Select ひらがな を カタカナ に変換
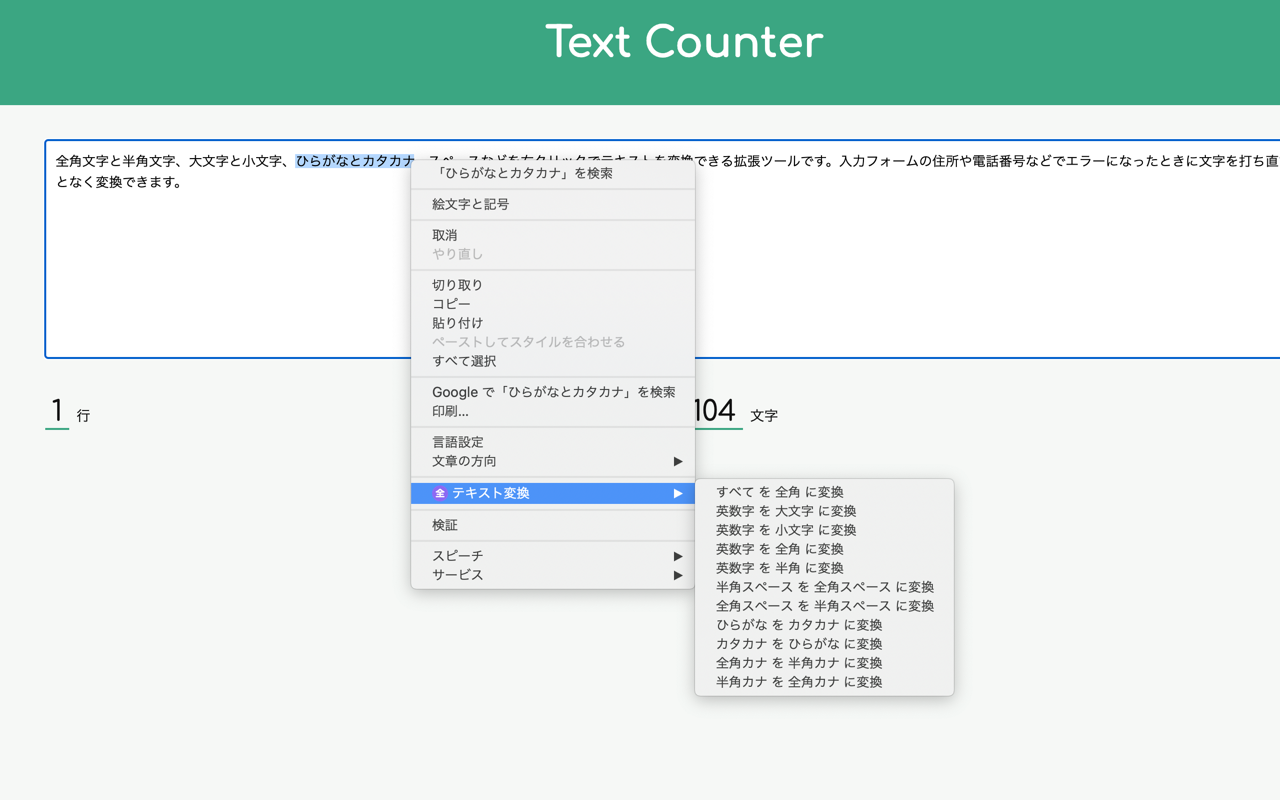 click(824, 625)
